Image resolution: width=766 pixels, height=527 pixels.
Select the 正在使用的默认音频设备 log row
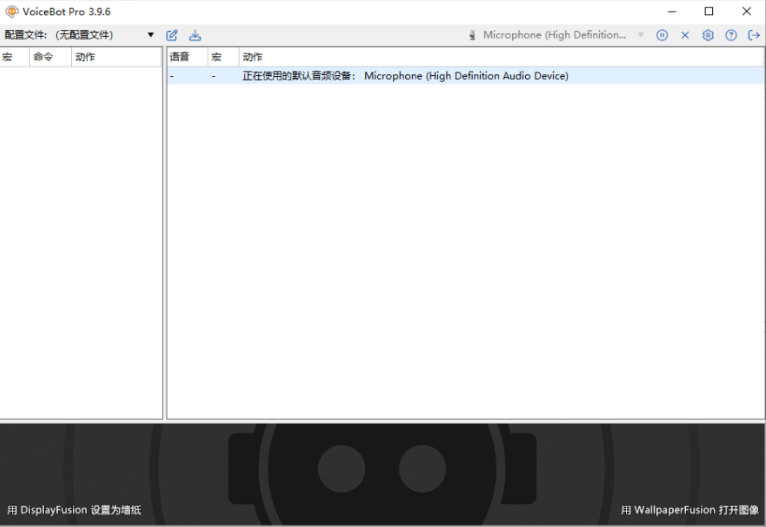(466, 76)
